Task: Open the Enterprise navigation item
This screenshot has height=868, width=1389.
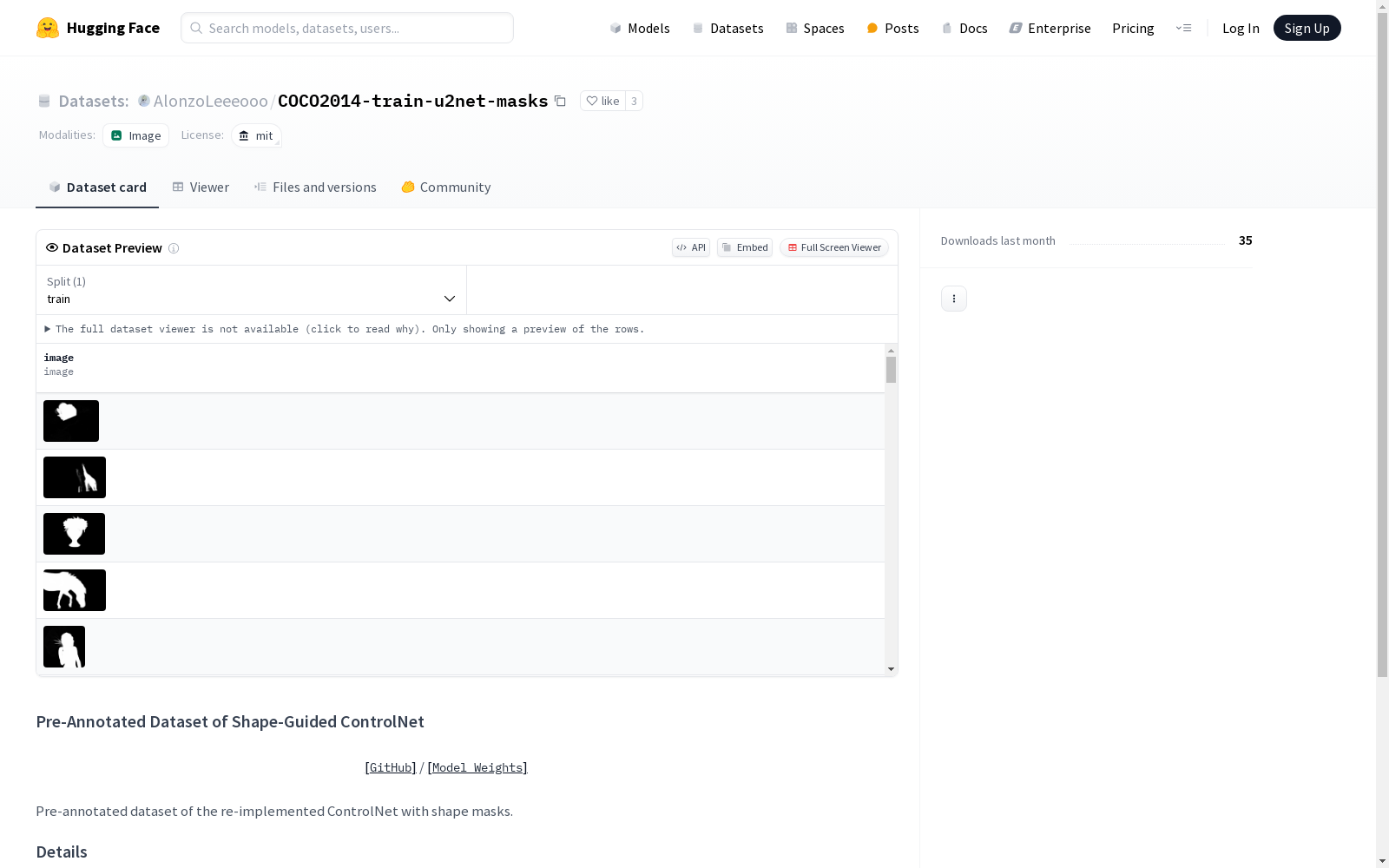Action: tap(1050, 28)
